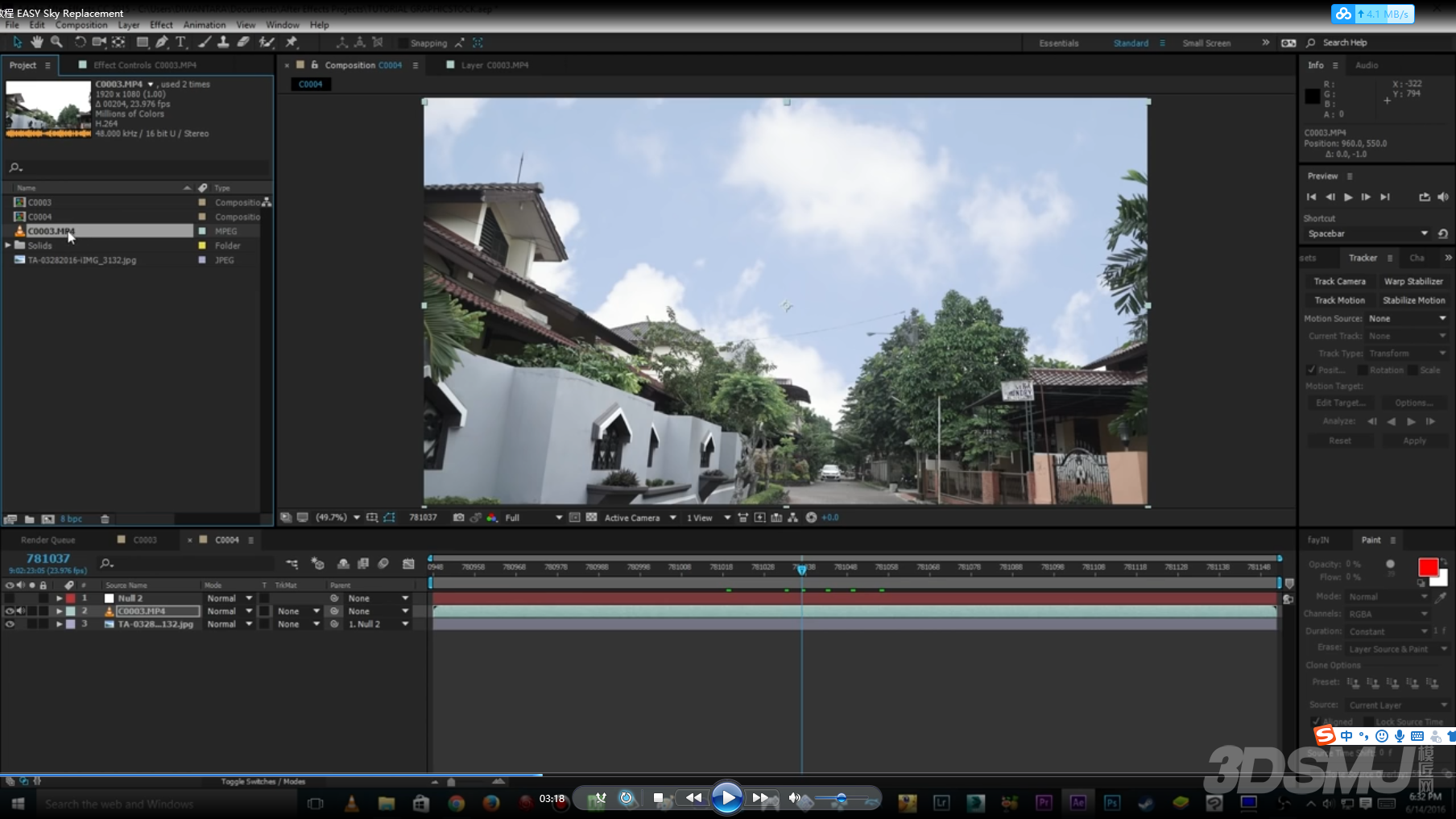
Task: Open the Spacebar shortcut dropdown in Preview
Action: 1367,234
